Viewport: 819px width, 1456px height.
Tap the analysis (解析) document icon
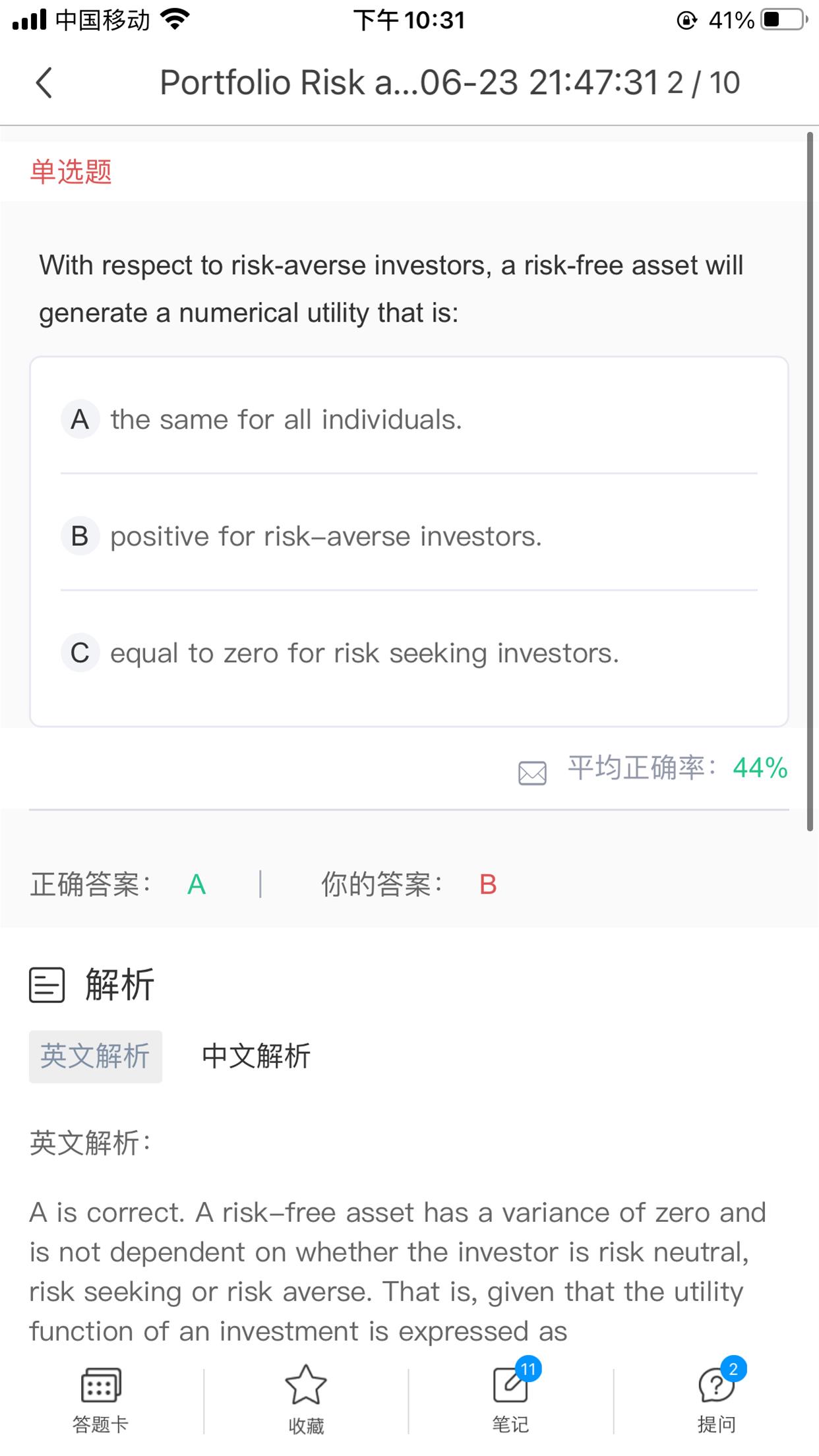click(x=47, y=985)
